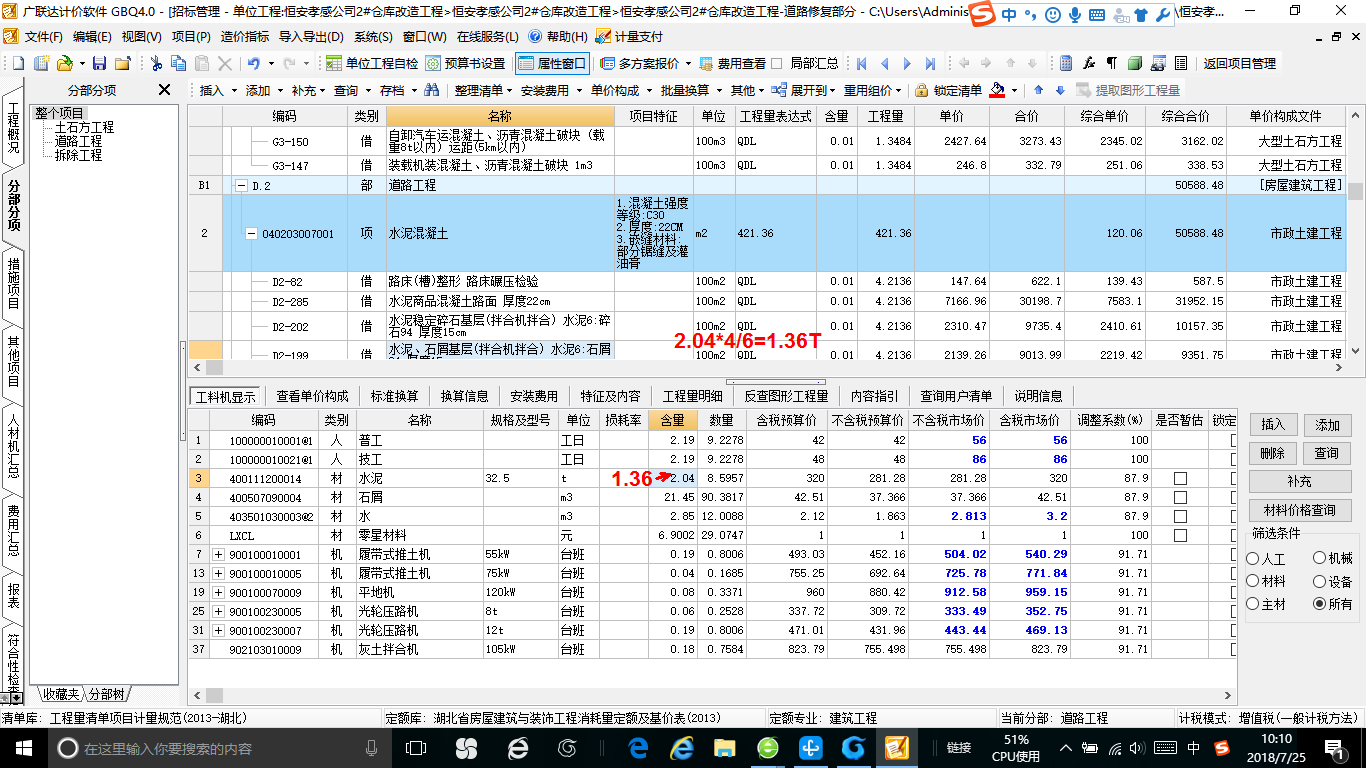Close the 分部分项 side panel

(165, 90)
